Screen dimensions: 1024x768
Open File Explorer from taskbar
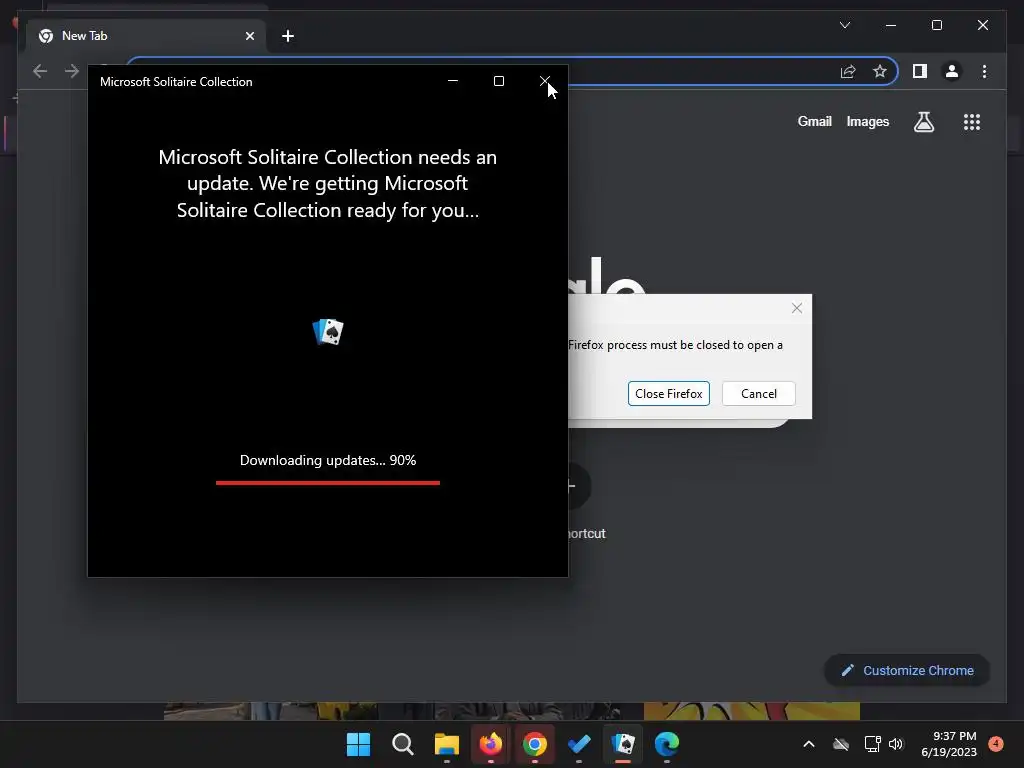[x=447, y=744]
